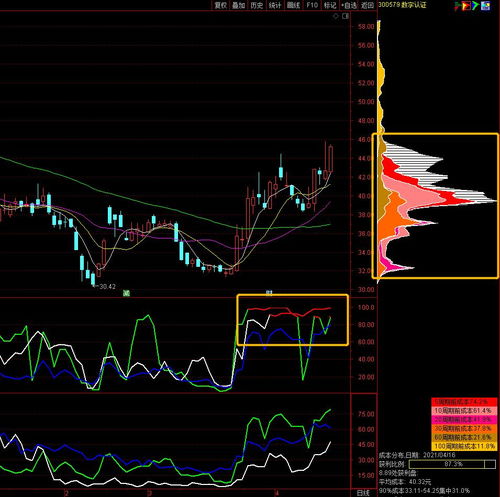500x497 pixels.
Task: Click the 标记 mark button
Action: coord(330,5)
